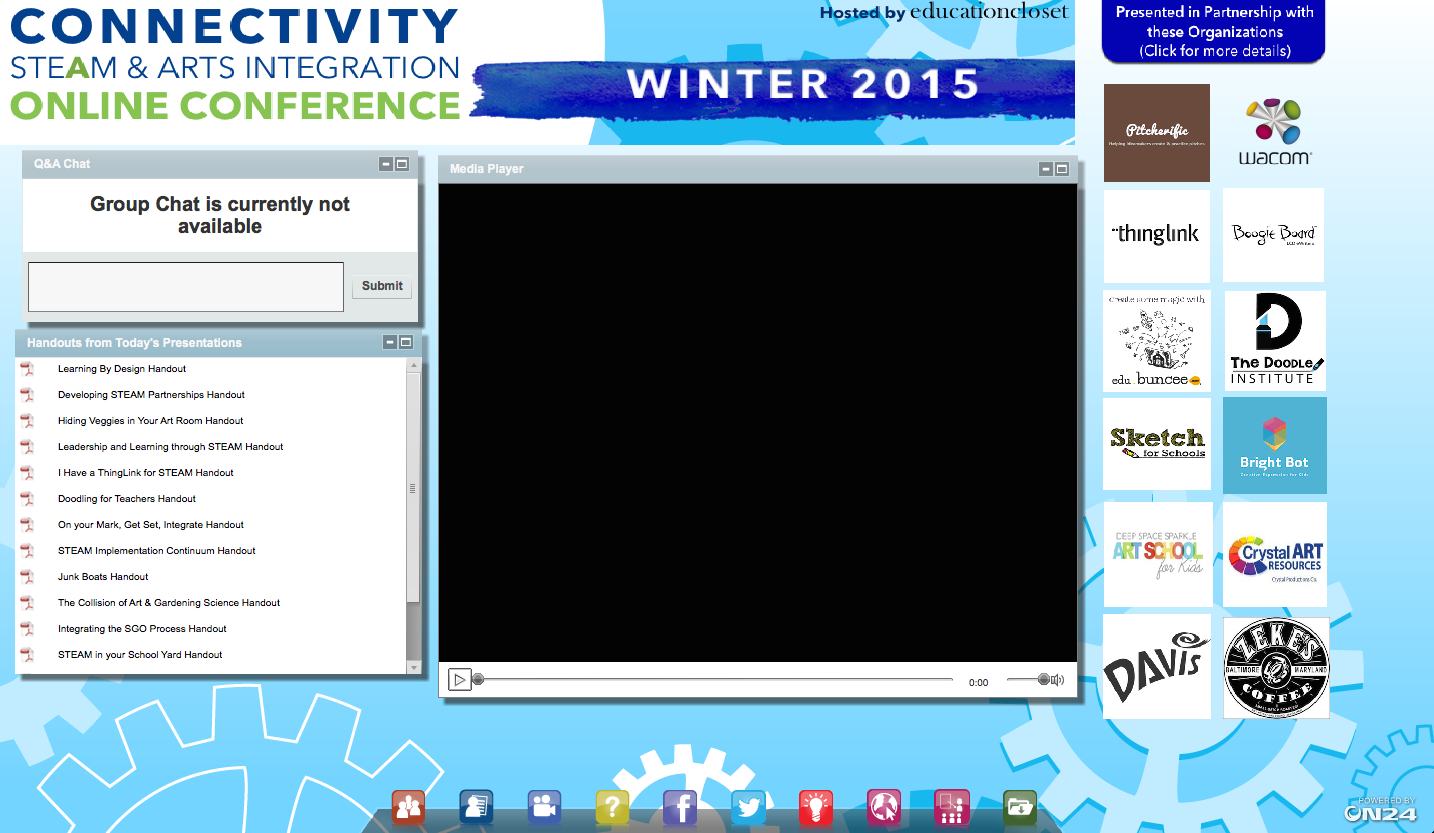Open the blue speaker bio icon in dock
Image resolution: width=1434 pixels, height=833 pixels.
pos(476,807)
